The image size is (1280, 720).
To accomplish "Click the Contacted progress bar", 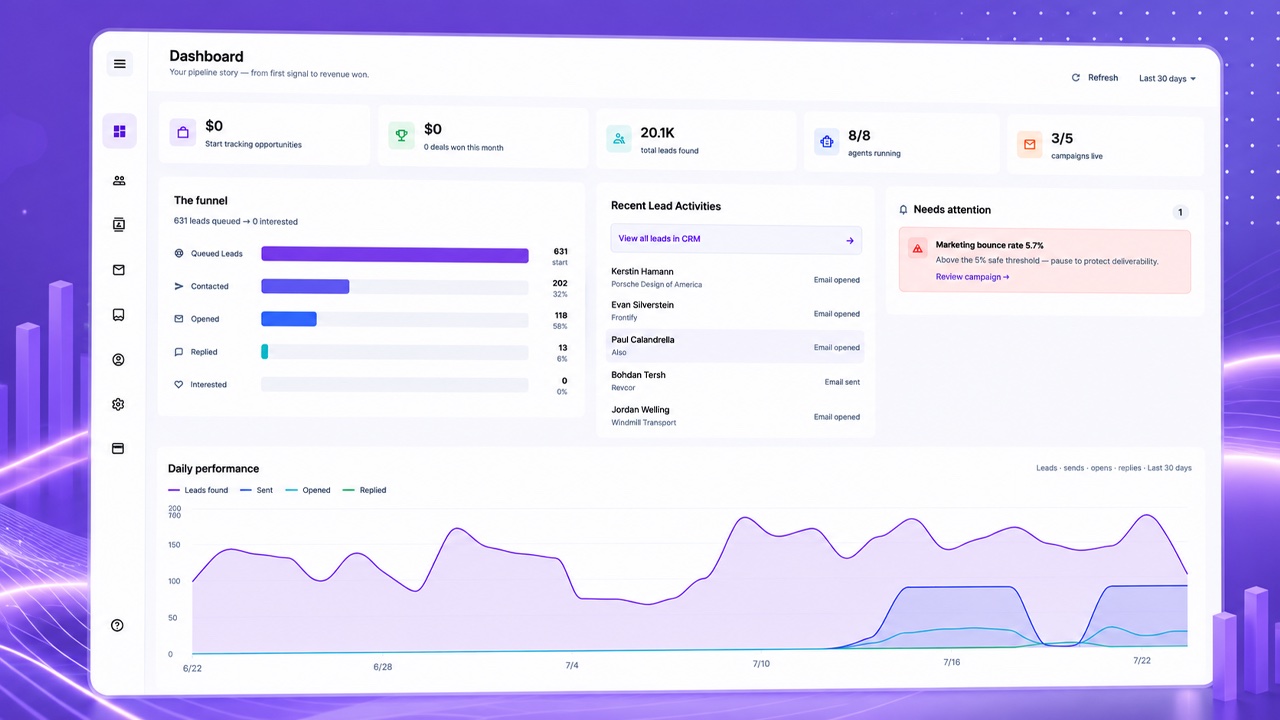I will tap(395, 287).
